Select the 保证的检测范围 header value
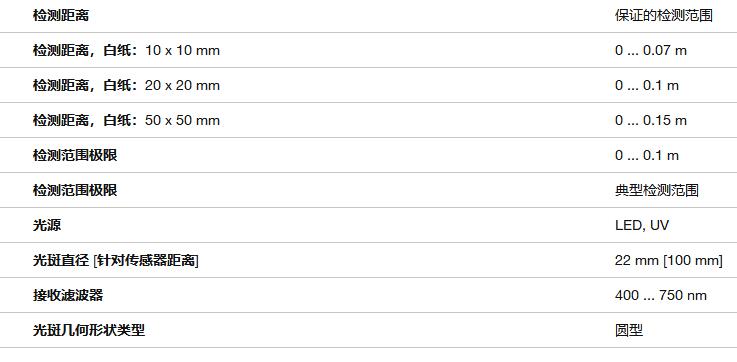Viewport: 737px width, 362px height. tap(664, 16)
